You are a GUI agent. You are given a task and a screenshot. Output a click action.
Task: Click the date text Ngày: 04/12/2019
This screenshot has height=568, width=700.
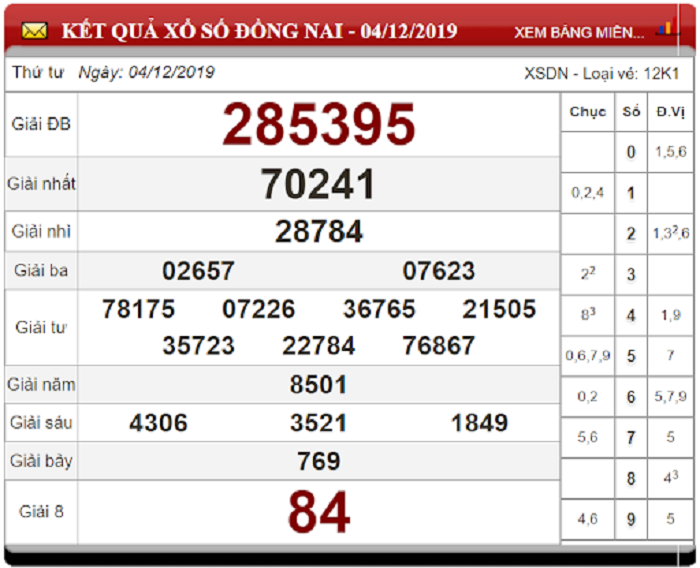(x=146, y=72)
